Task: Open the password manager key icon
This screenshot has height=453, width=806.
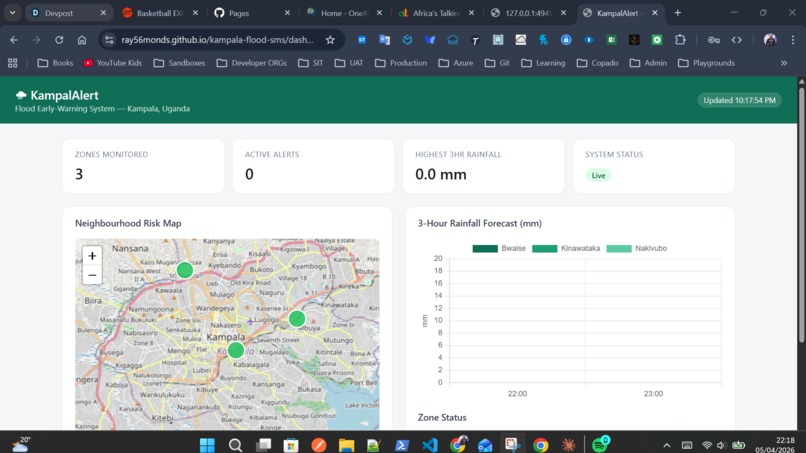Action: tap(713, 40)
